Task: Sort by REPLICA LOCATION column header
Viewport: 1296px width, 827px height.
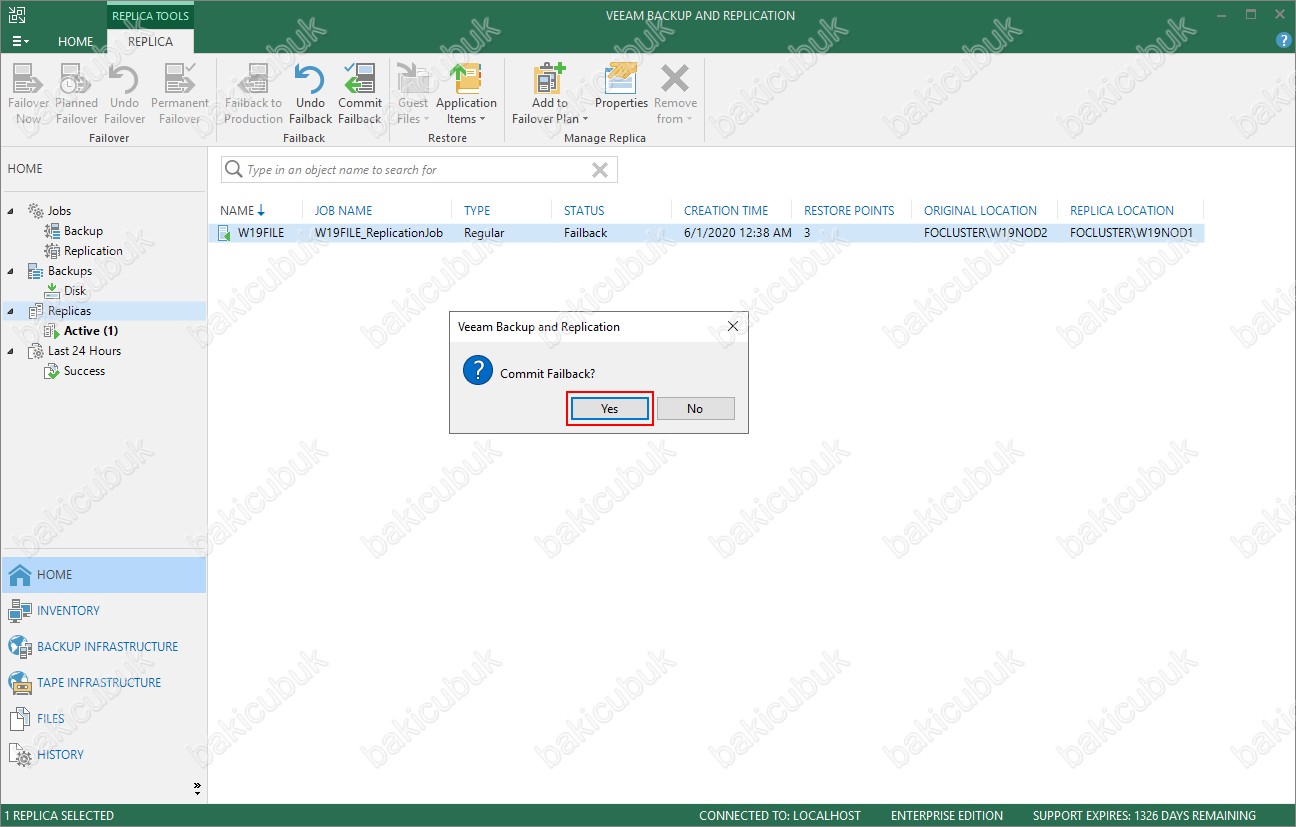Action: [1122, 210]
